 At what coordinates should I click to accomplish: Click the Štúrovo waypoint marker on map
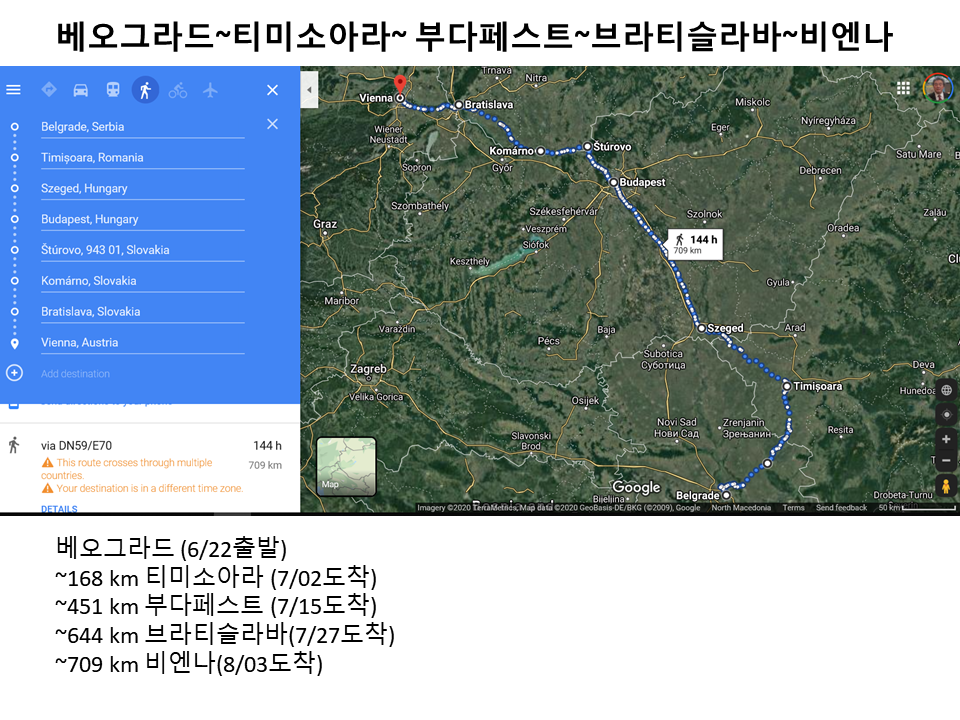[x=587, y=146]
